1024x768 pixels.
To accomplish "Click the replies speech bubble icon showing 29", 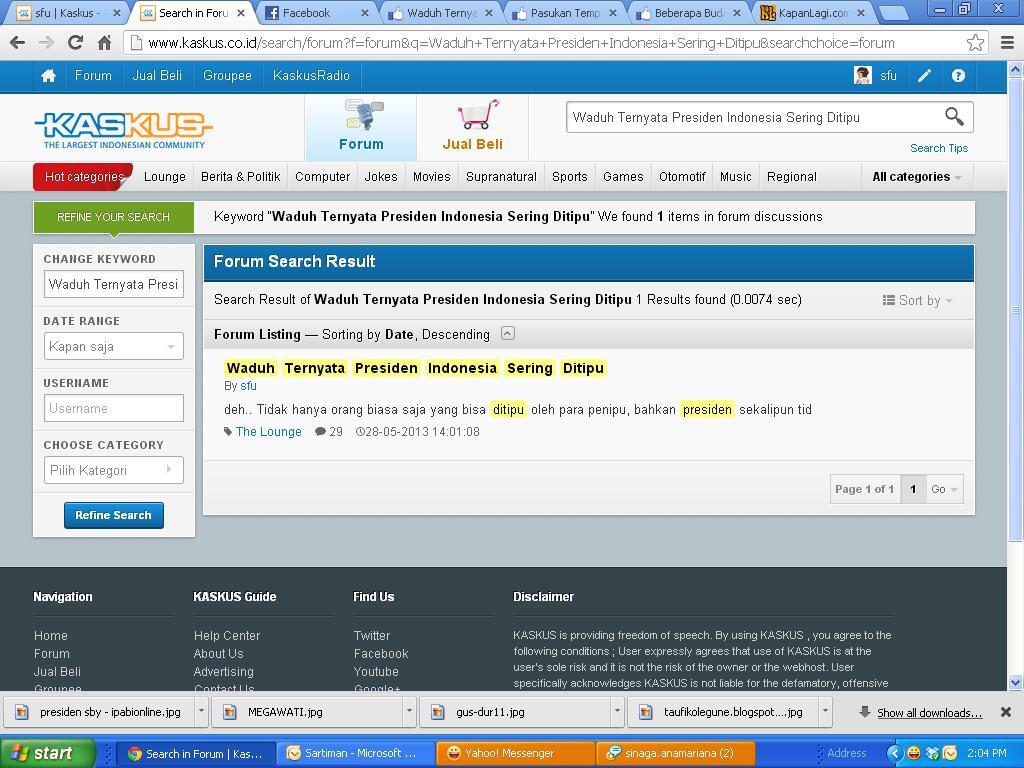I will click(x=321, y=432).
